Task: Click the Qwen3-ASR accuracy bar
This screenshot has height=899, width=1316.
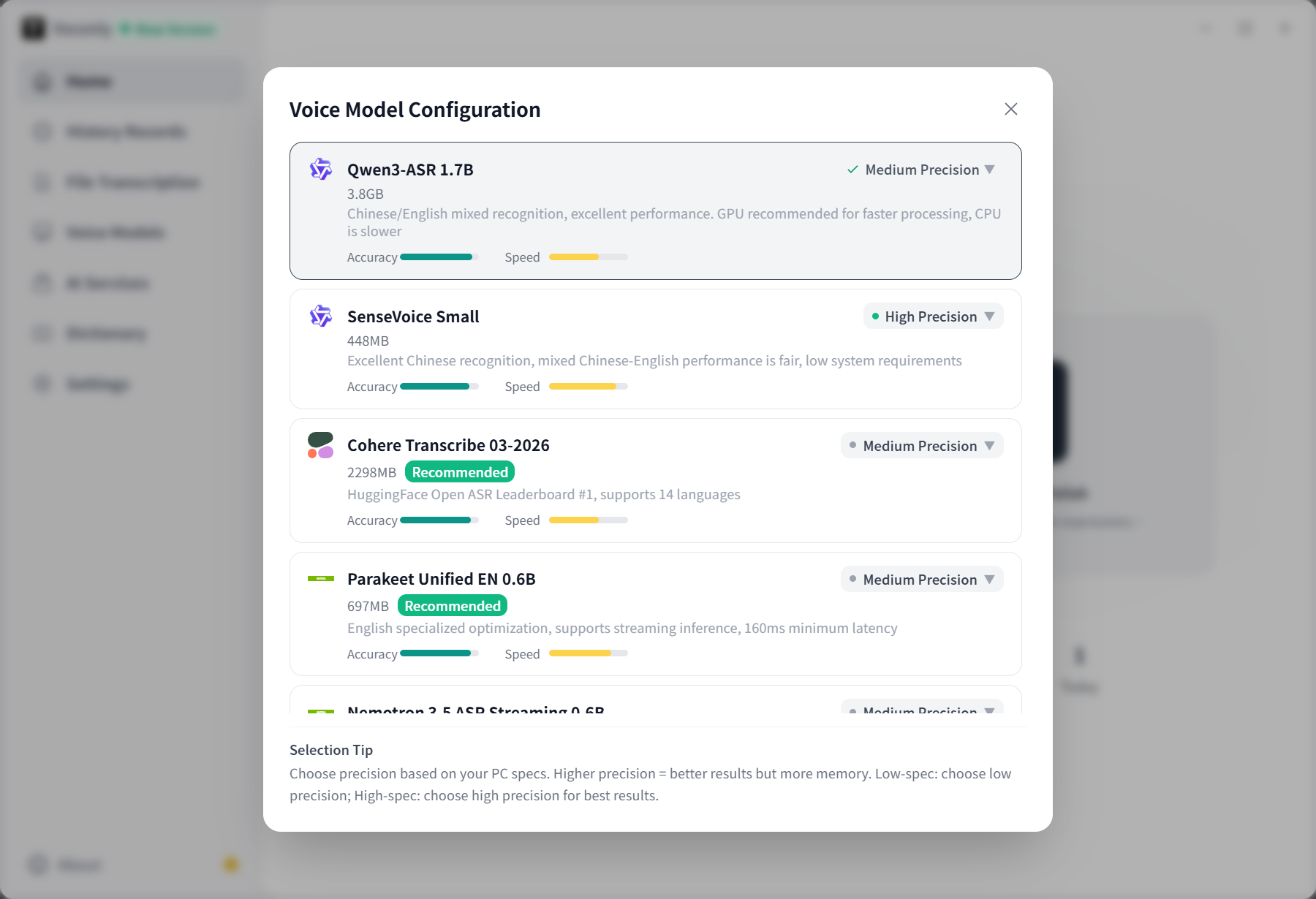Action: 439,257
